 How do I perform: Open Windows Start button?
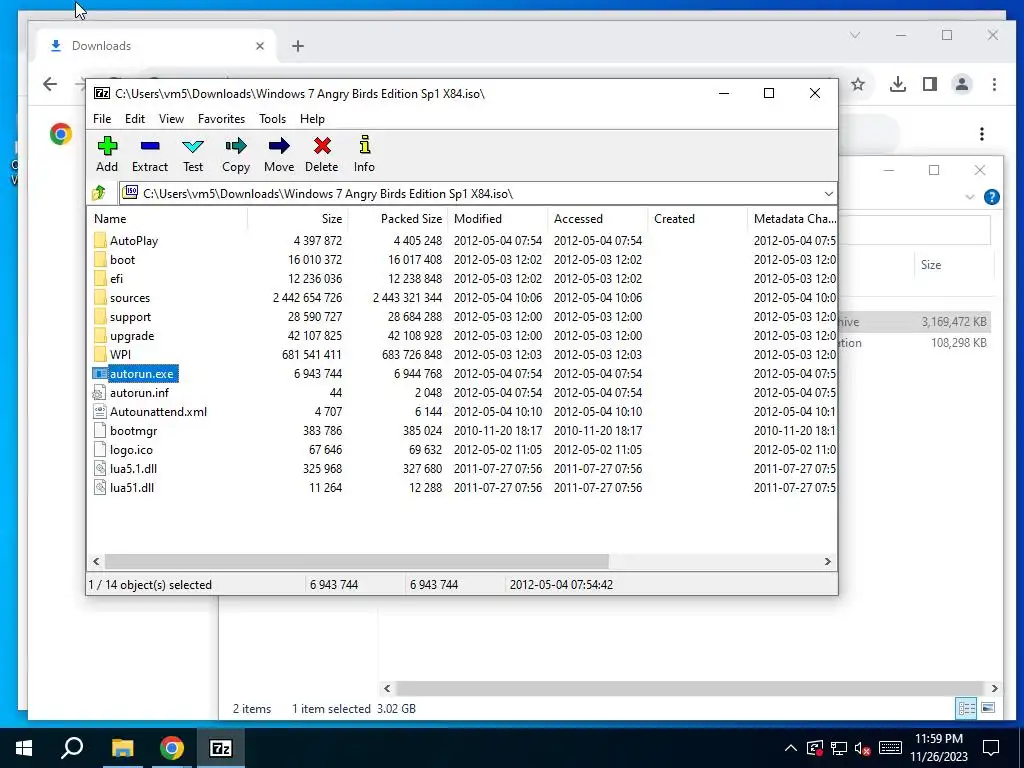click(24, 748)
